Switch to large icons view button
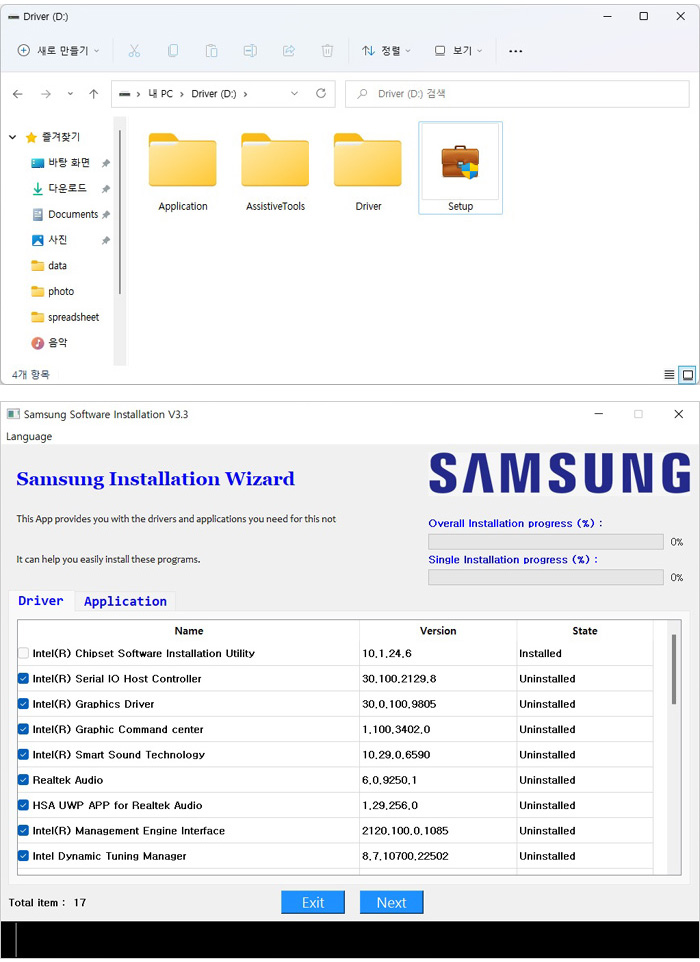The image size is (700, 962). tap(688, 374)
